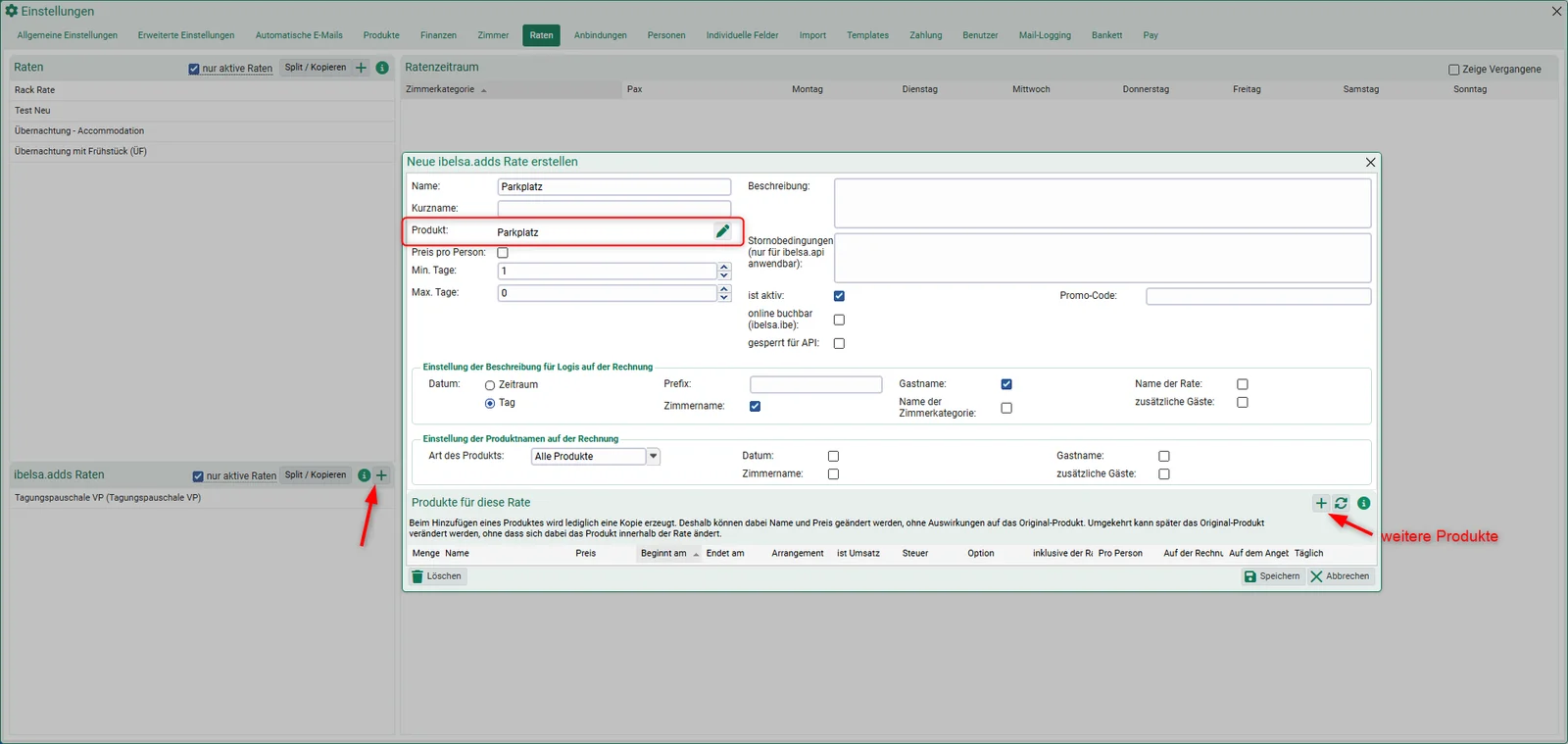Click Split / Kopieren in ibelsa.adds Raten
Viewport: 1568px width, 744px height.
point(316,475)
